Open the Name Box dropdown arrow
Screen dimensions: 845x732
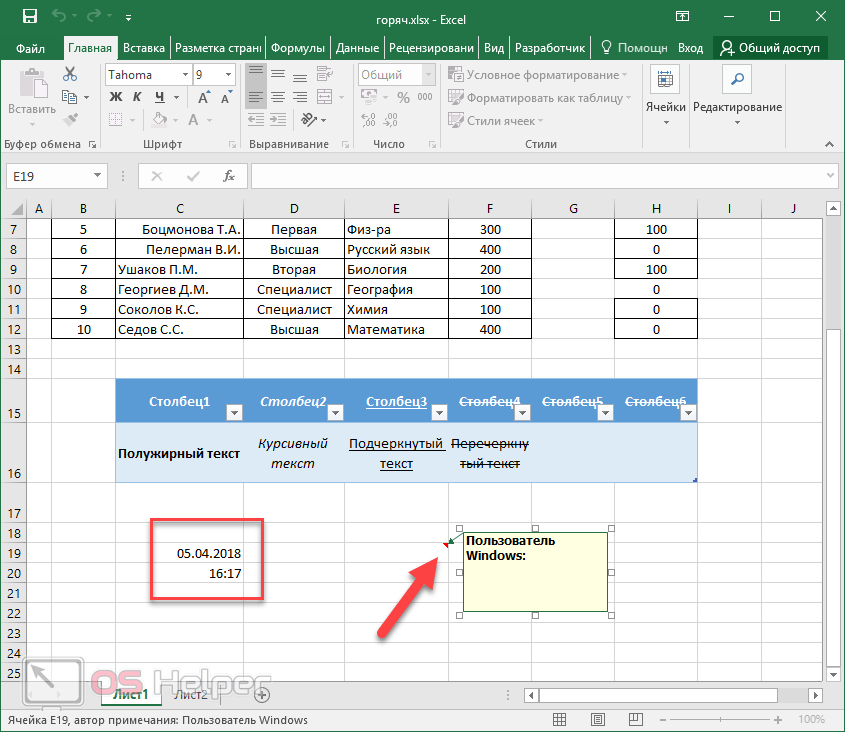click(x=97, y=176)
